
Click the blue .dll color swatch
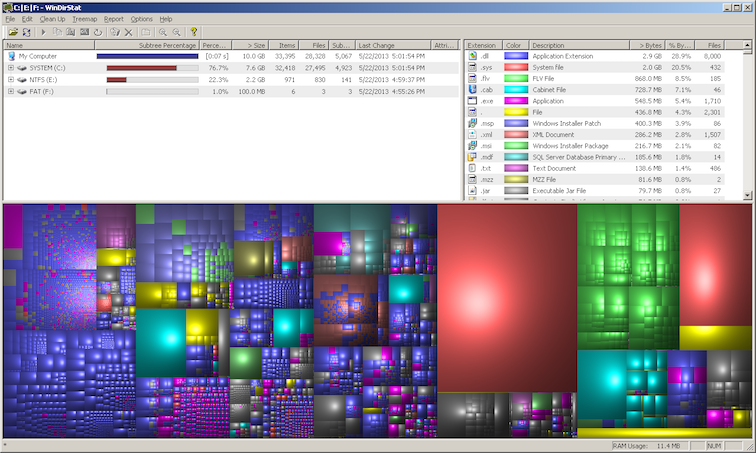[x=516, y=56]
